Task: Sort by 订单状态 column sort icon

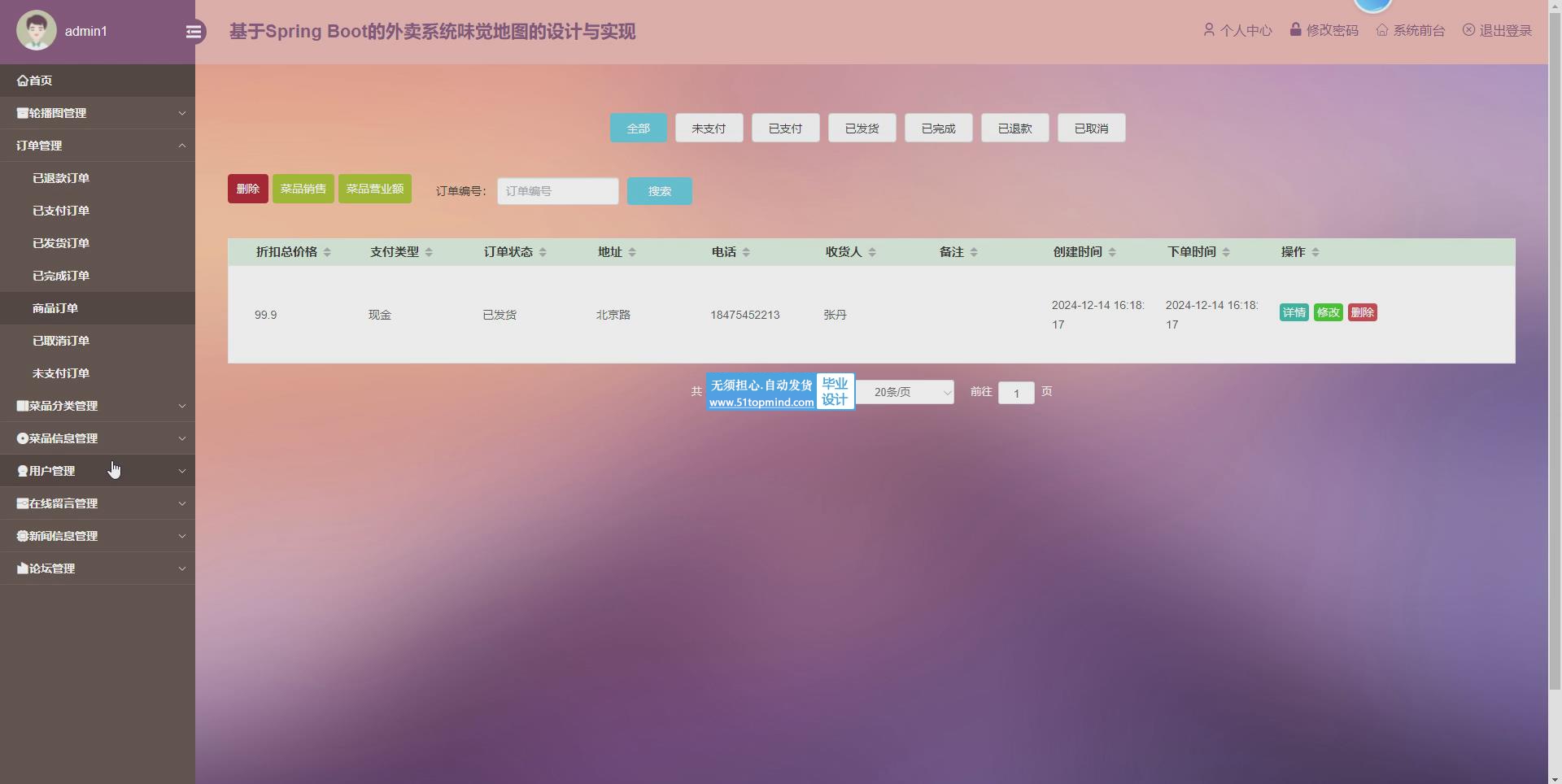Action: [x=543, y=252]
